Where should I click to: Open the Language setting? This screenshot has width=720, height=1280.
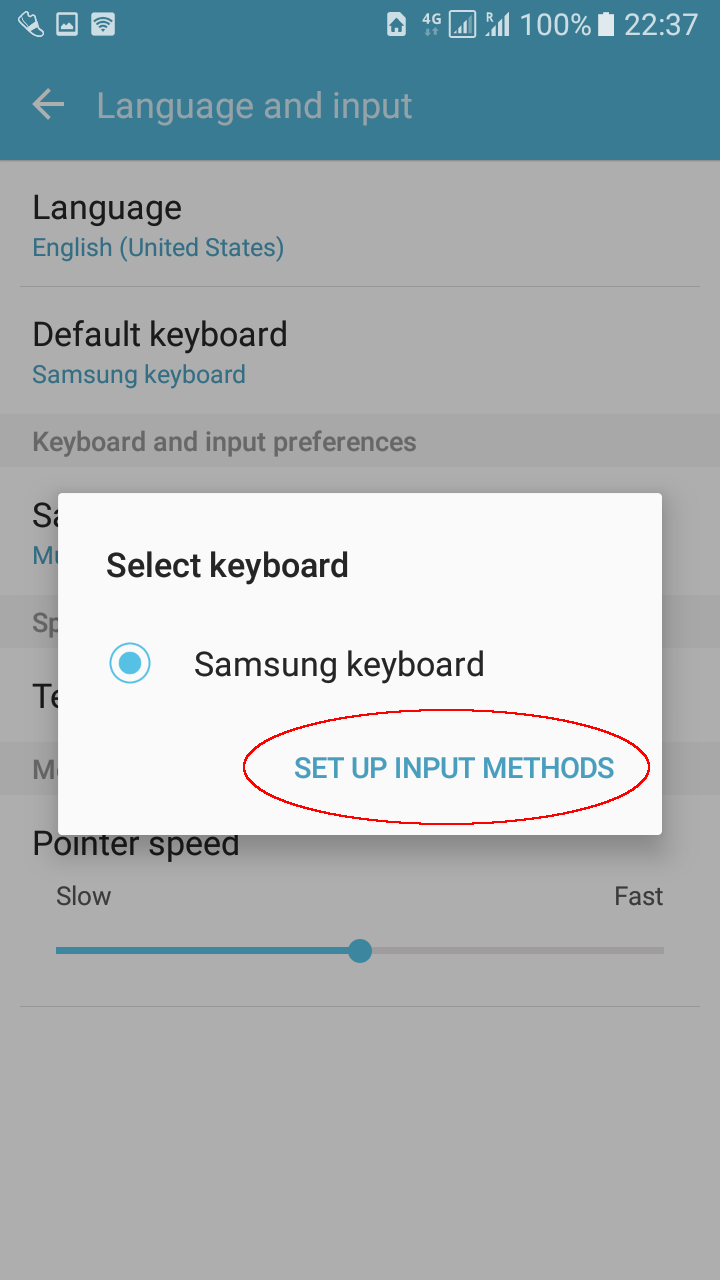360,226
